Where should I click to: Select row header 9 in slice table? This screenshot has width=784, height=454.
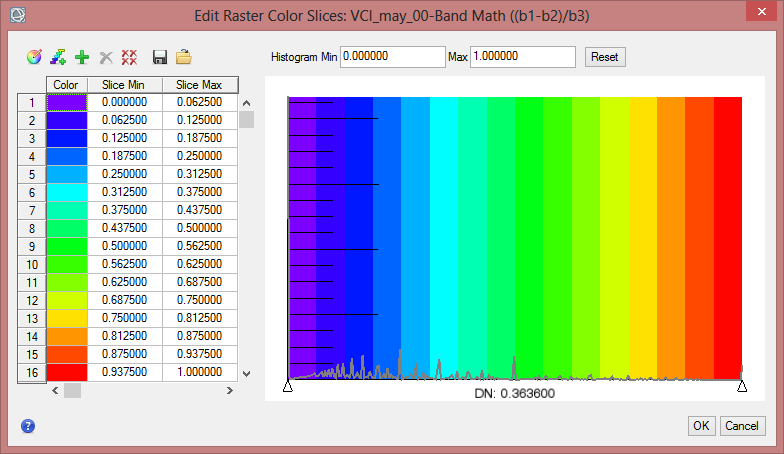(32, 246)
